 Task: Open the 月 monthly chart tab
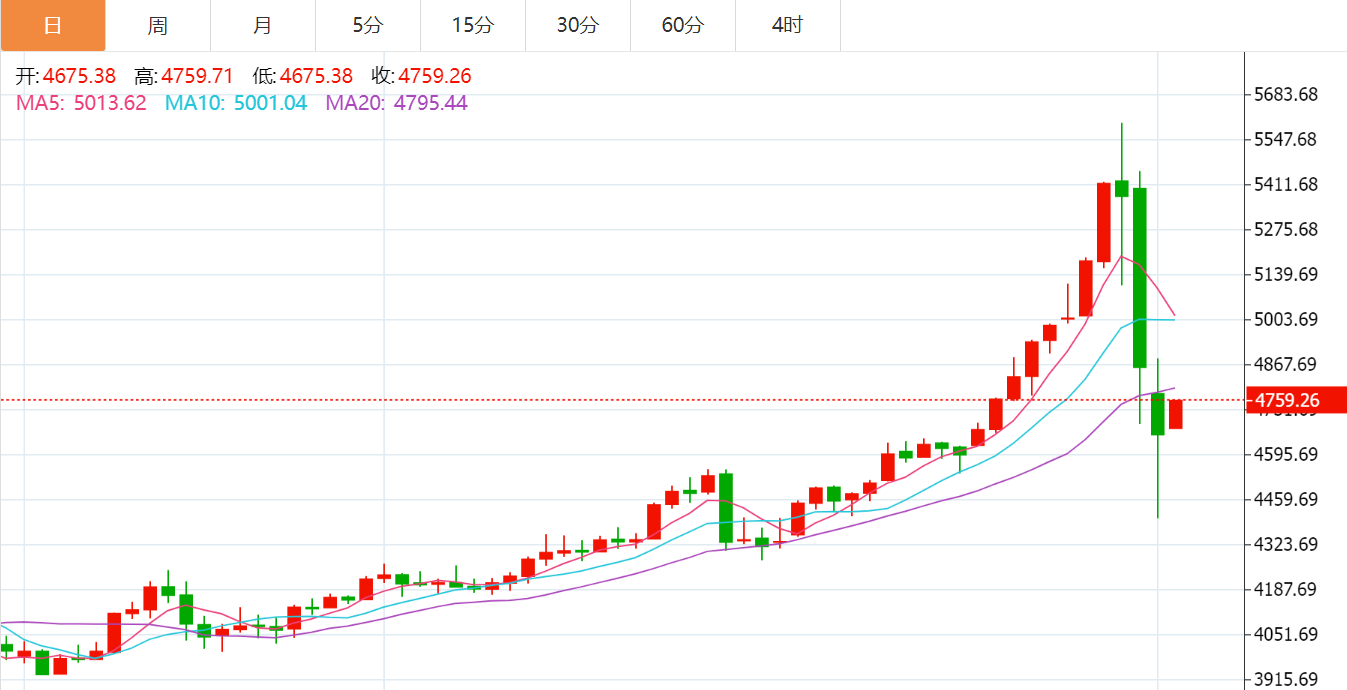(x=263, y=26)
